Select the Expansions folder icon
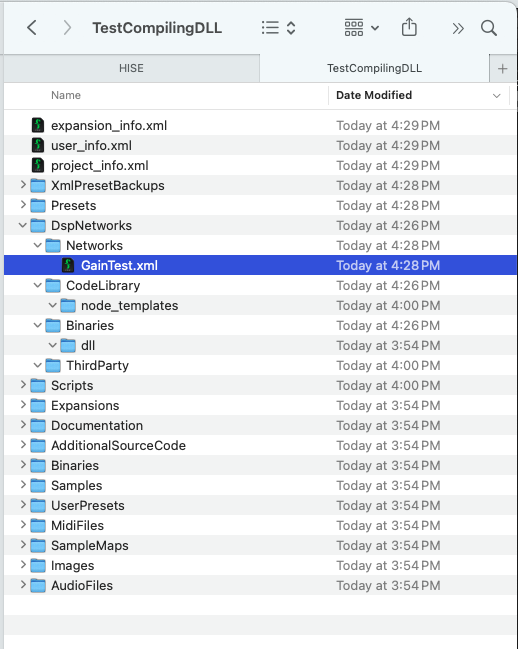Screen dimensions: 518x649 coord(38,406)
